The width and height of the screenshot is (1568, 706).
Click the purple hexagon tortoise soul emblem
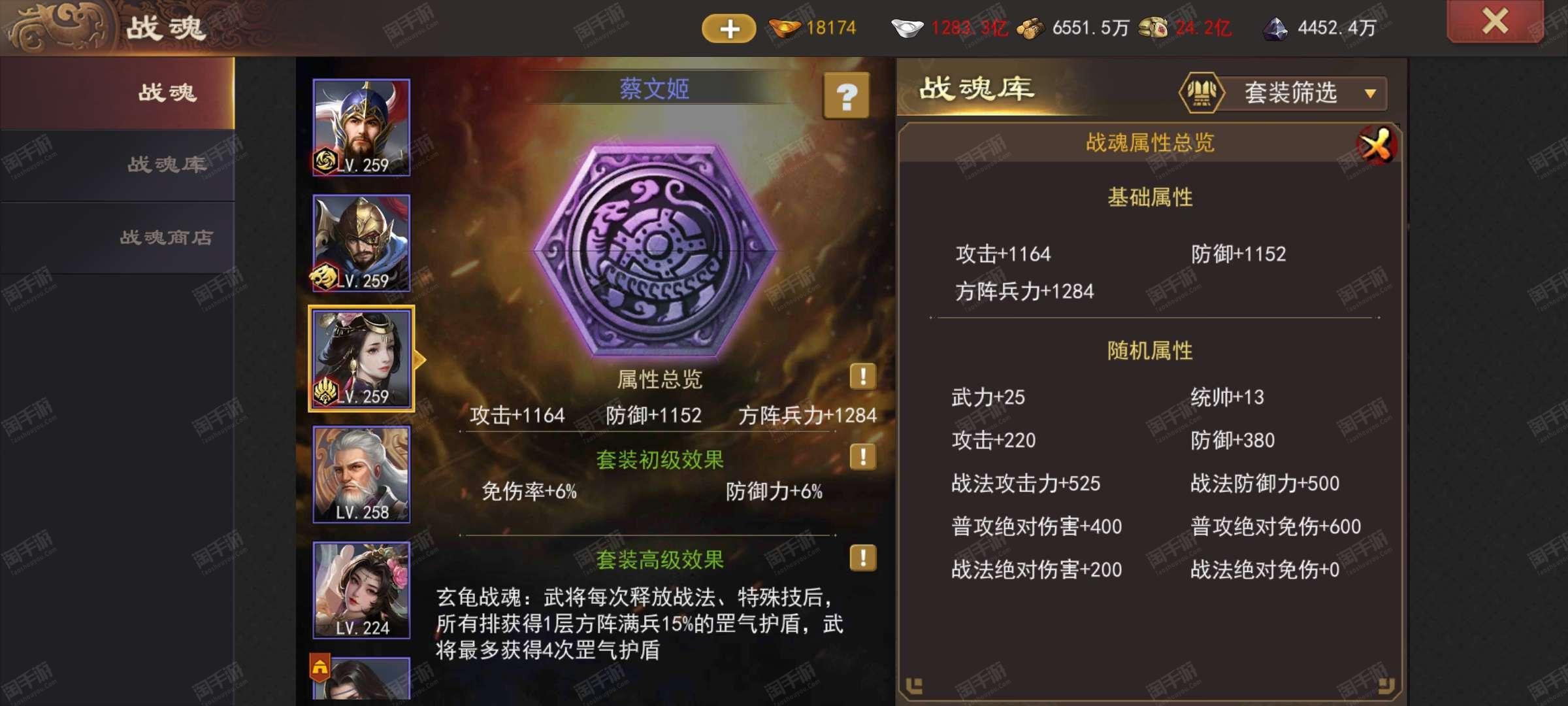(x=655, y=252)
